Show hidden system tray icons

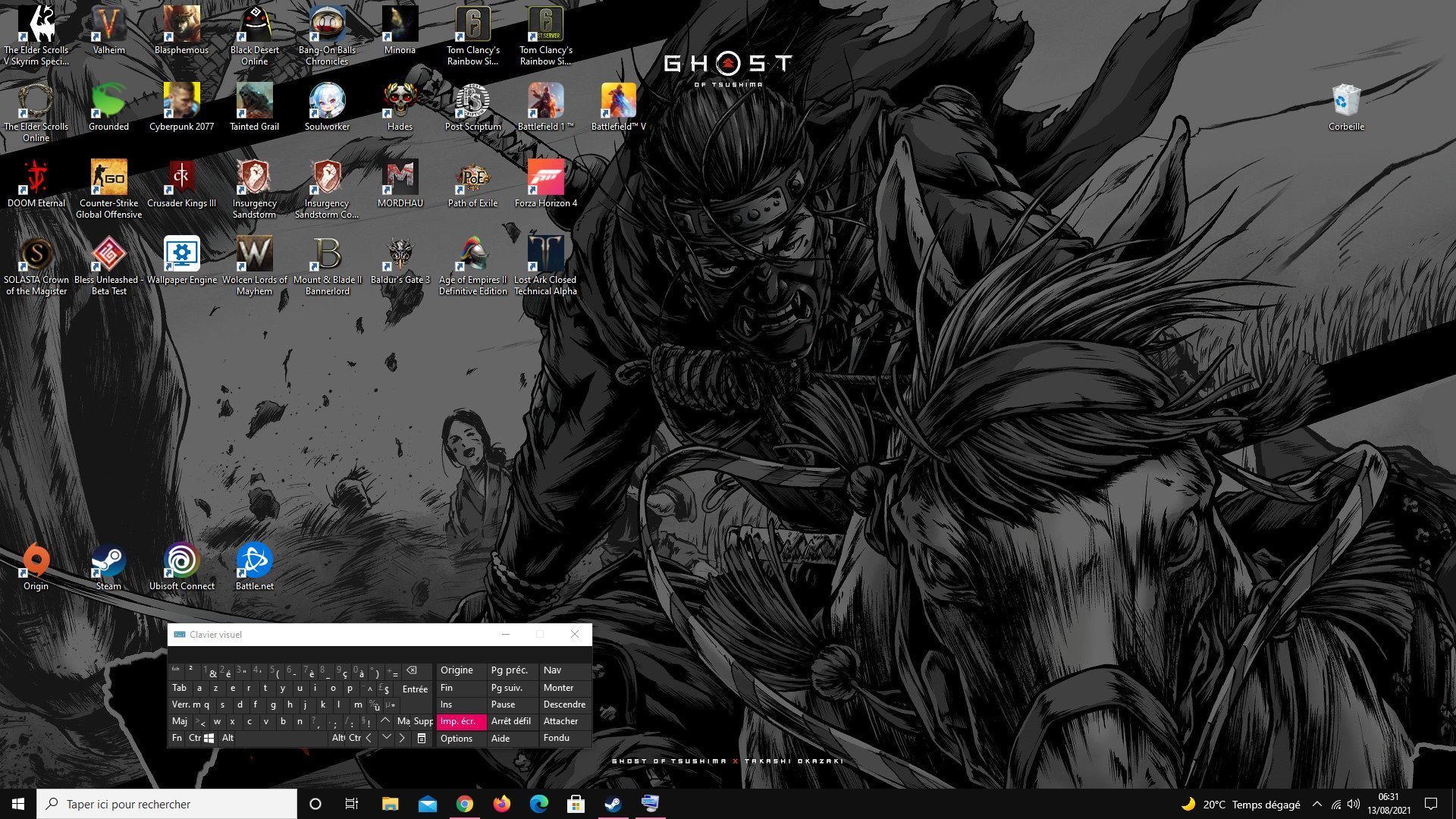point(1316,804)
